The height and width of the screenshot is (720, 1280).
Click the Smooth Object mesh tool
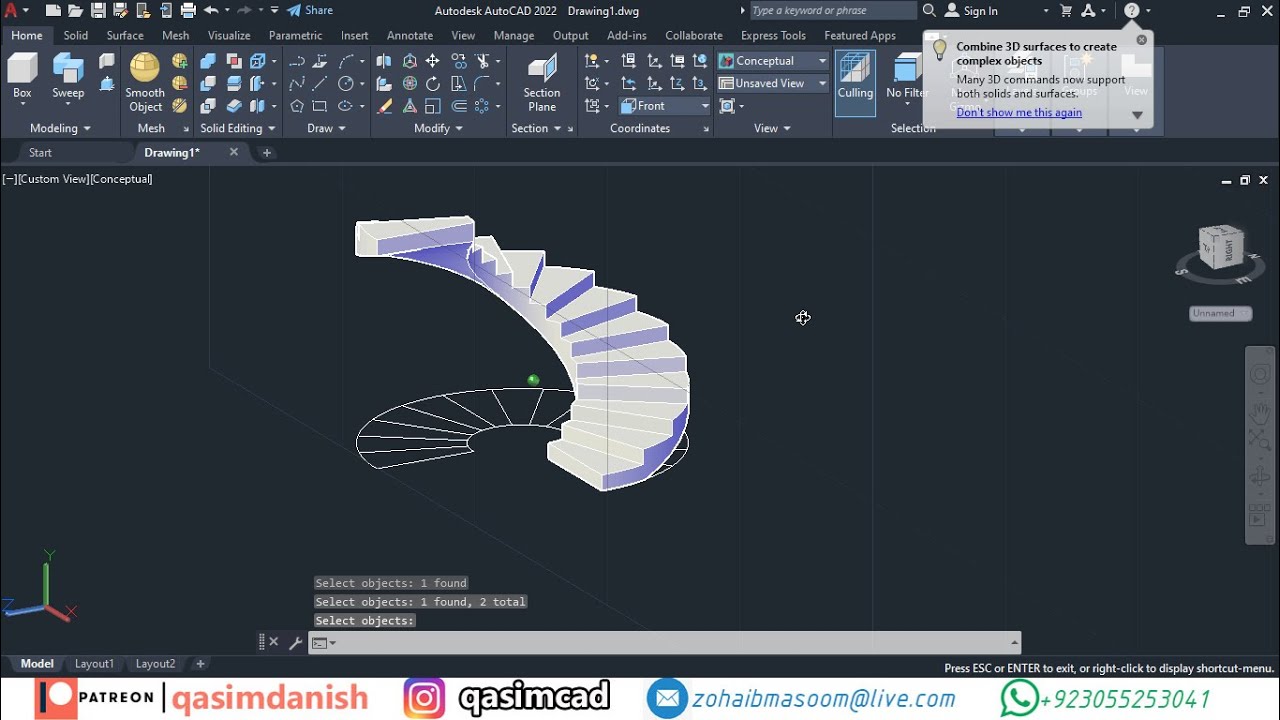coord(145,82)
